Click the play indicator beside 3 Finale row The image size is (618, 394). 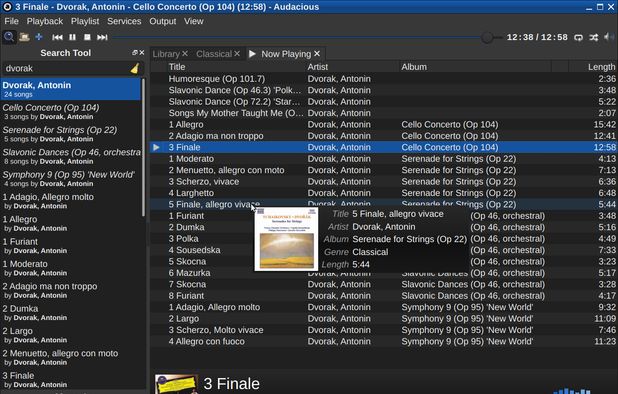pyautogui.click(x=156, y=147)
